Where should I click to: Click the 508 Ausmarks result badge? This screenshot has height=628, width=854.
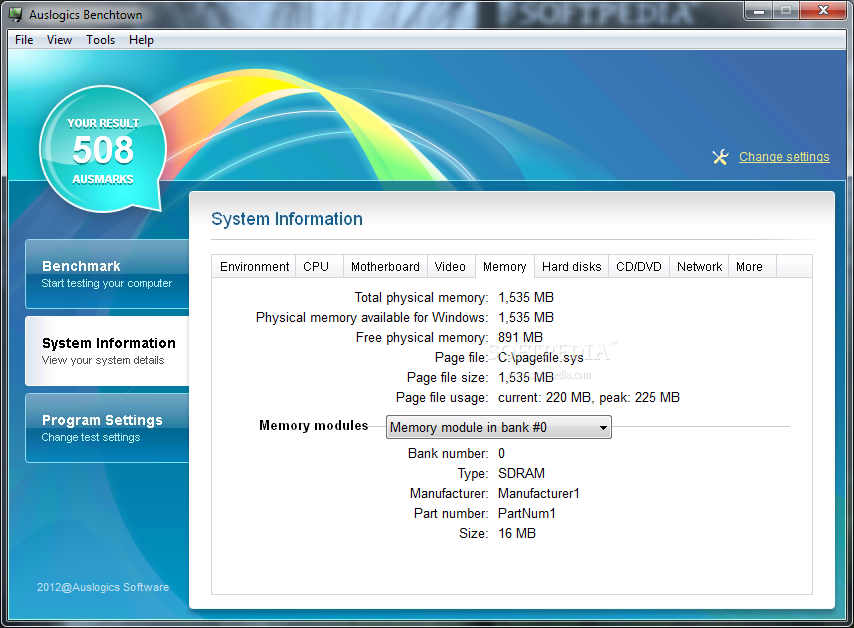103,149
